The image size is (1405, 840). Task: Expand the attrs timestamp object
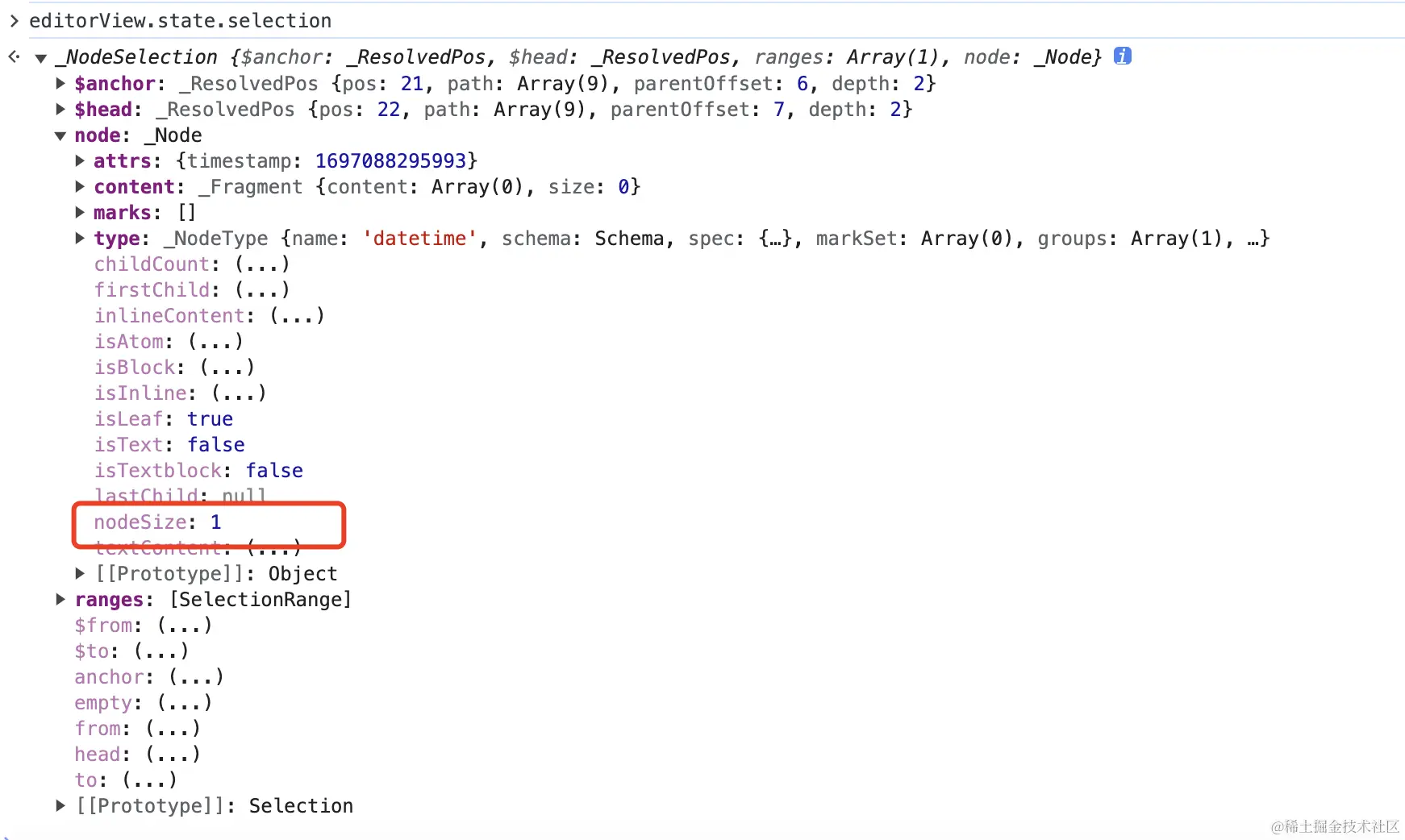click(80, 160)
